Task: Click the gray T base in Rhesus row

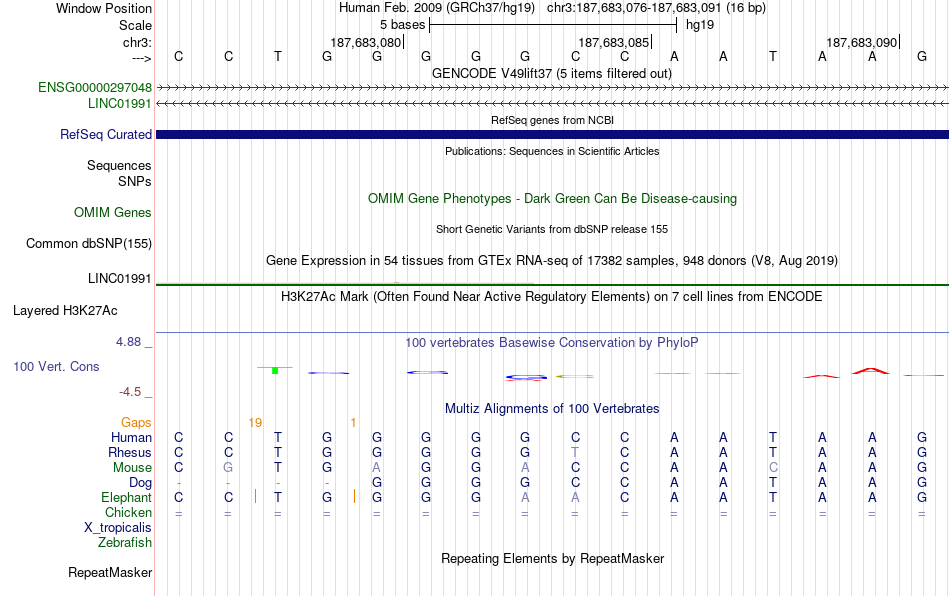Action: pyautogui.click(x=575, y=452)
